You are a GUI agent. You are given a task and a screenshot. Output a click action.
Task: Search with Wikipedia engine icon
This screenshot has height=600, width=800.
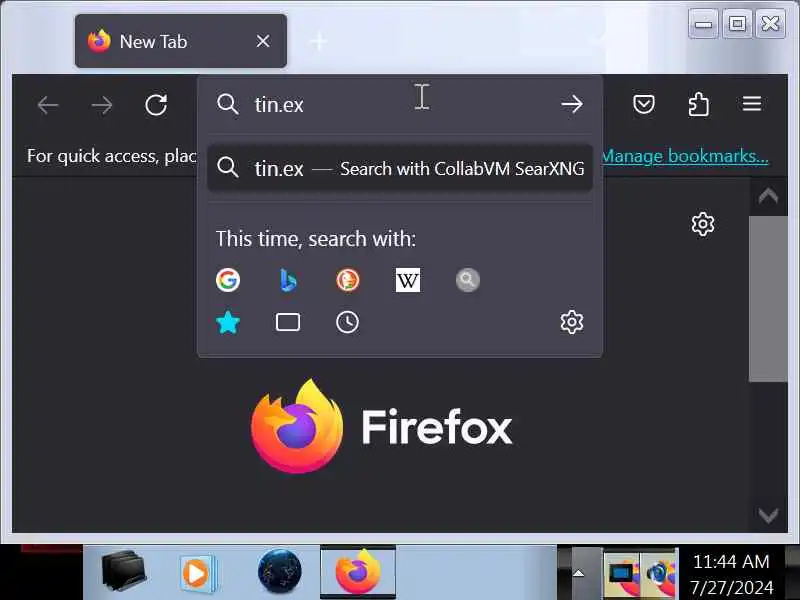408,280
